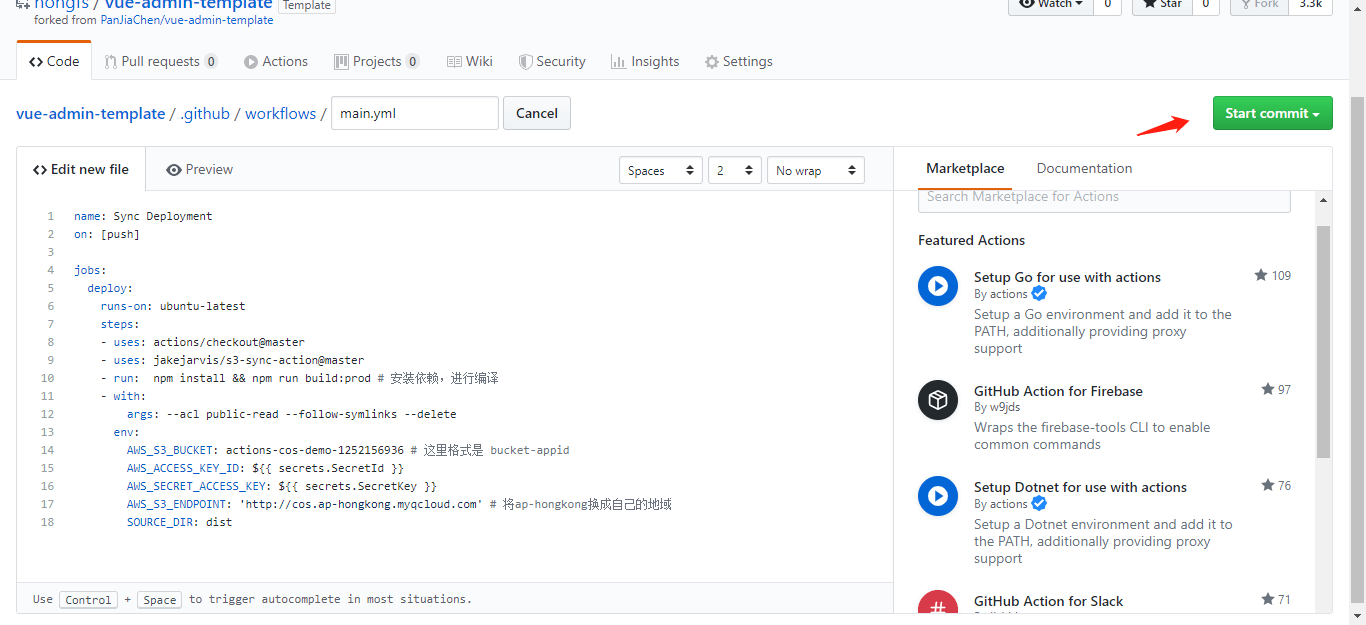
Task: Click the line "on: [push]"
Action: (107, 234)
